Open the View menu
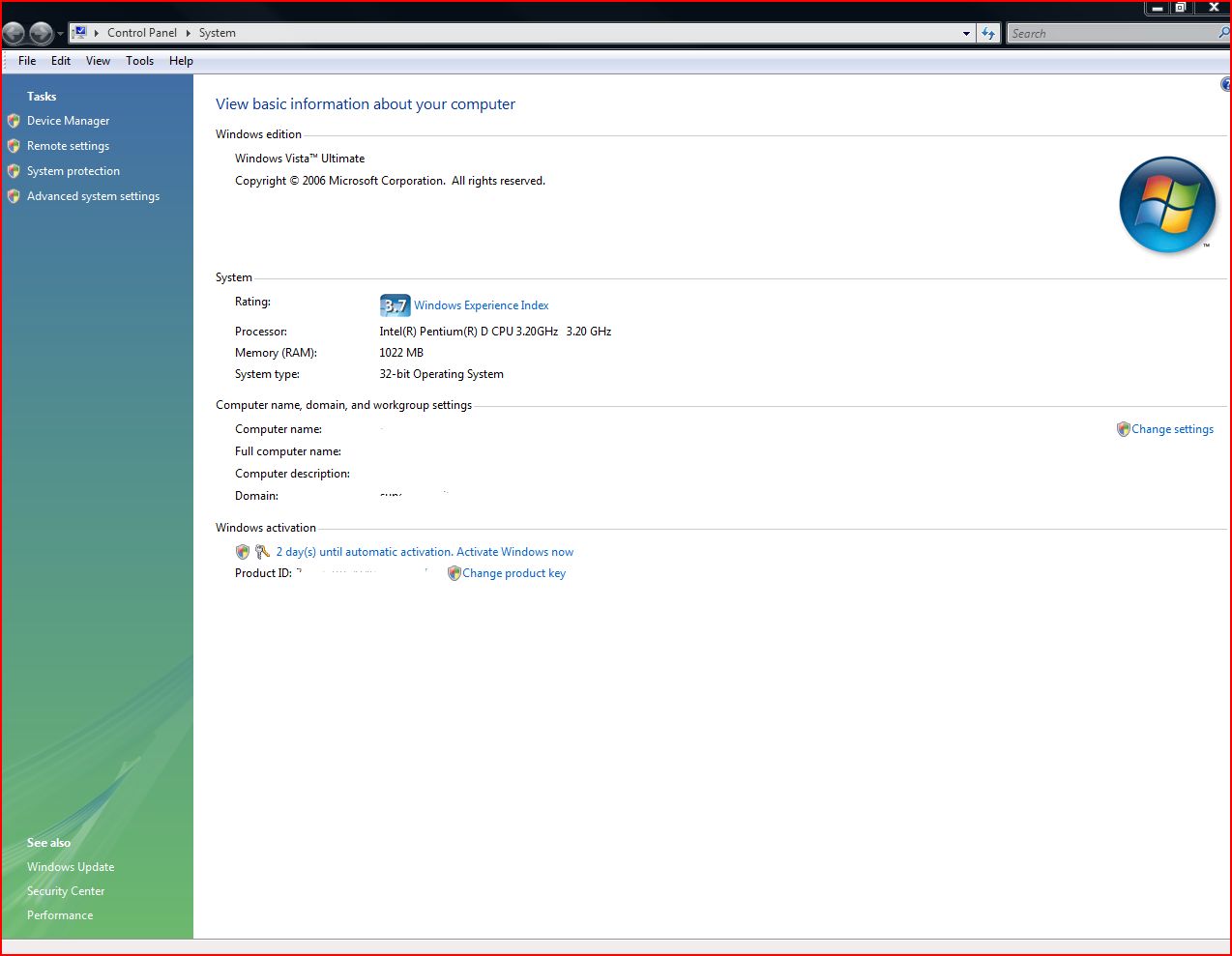1232x956 pixels. 98,61
